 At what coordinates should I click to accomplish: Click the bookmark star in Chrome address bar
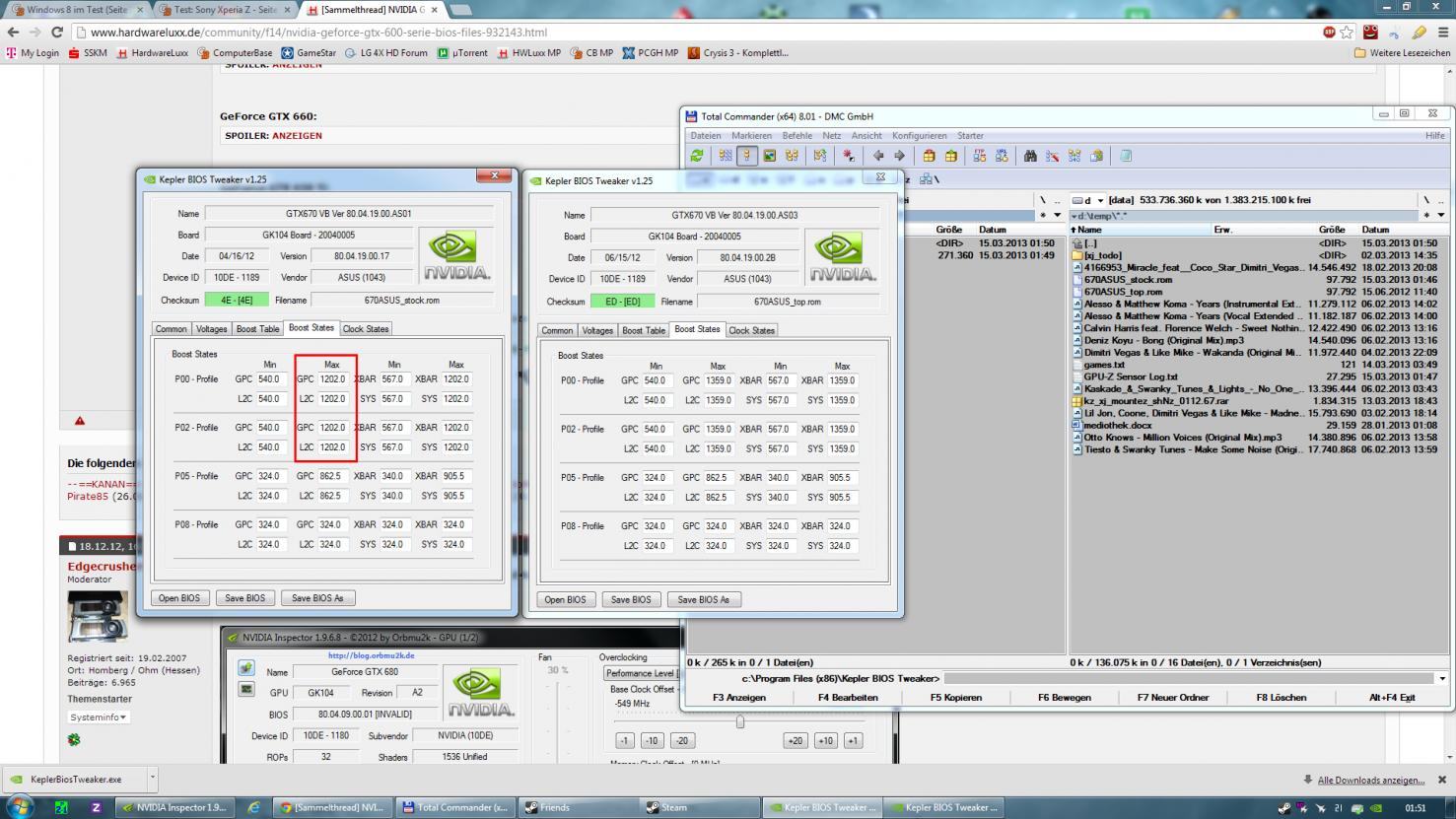(x=1347, y=33)
